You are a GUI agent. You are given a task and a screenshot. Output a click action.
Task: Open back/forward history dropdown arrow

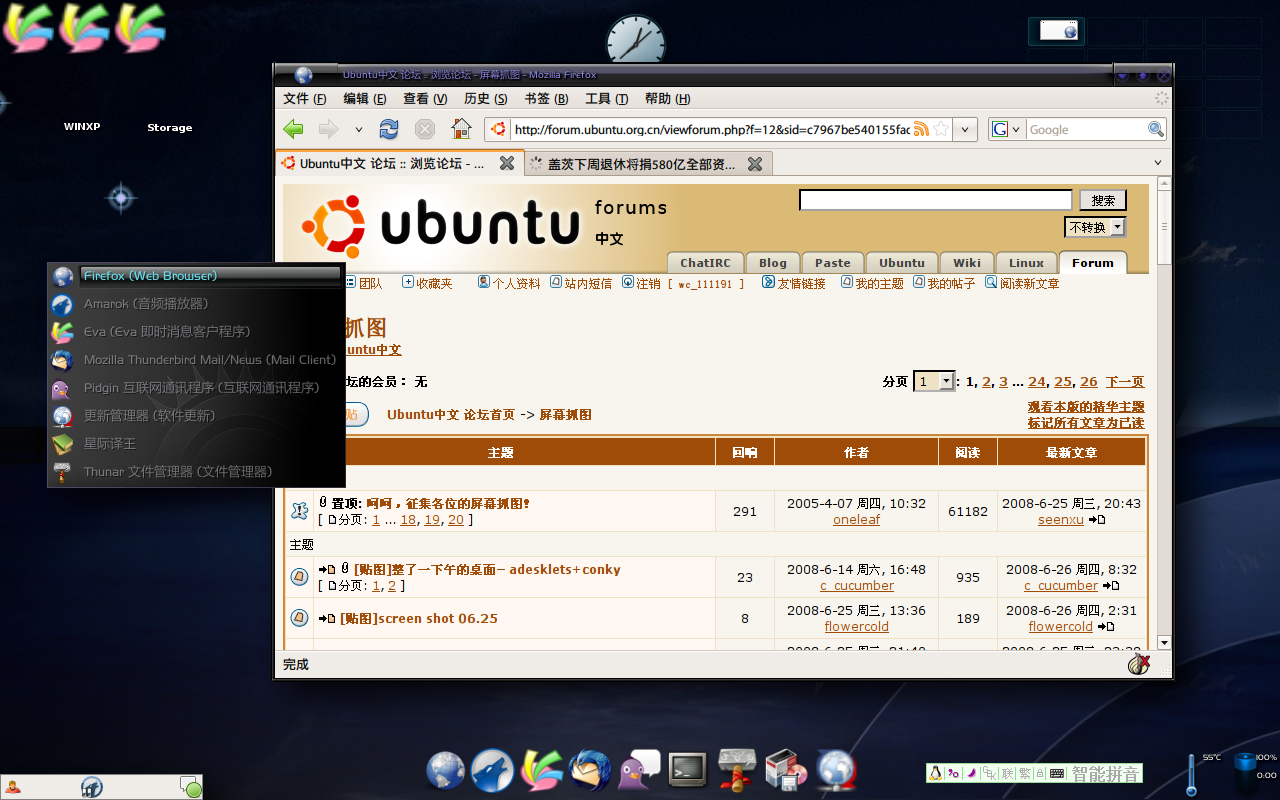[x=359, y=129]
